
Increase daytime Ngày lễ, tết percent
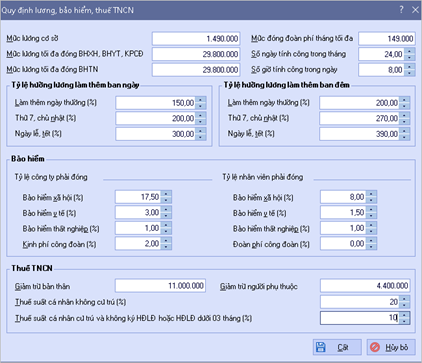click(201, 131)
